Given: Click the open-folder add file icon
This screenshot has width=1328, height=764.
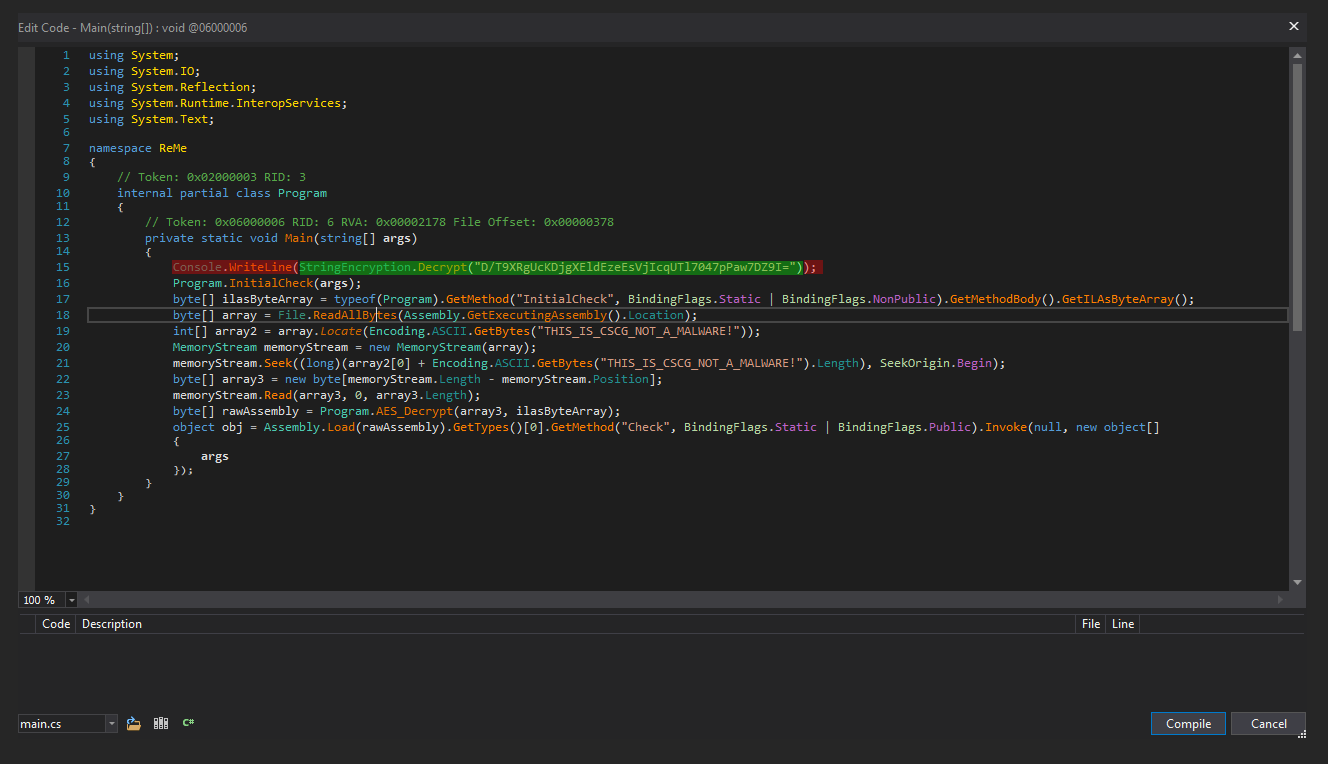Looking at the screenshot, I should [x=133, y=723].
